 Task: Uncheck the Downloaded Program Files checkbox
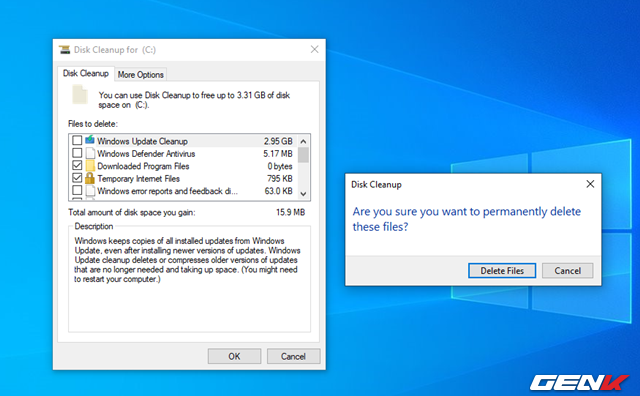point(77,165)
